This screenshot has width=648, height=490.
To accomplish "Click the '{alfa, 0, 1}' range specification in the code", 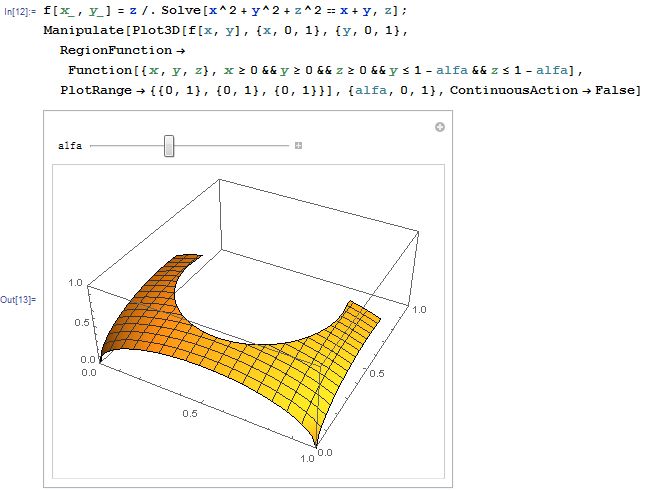I will [393, 90].
